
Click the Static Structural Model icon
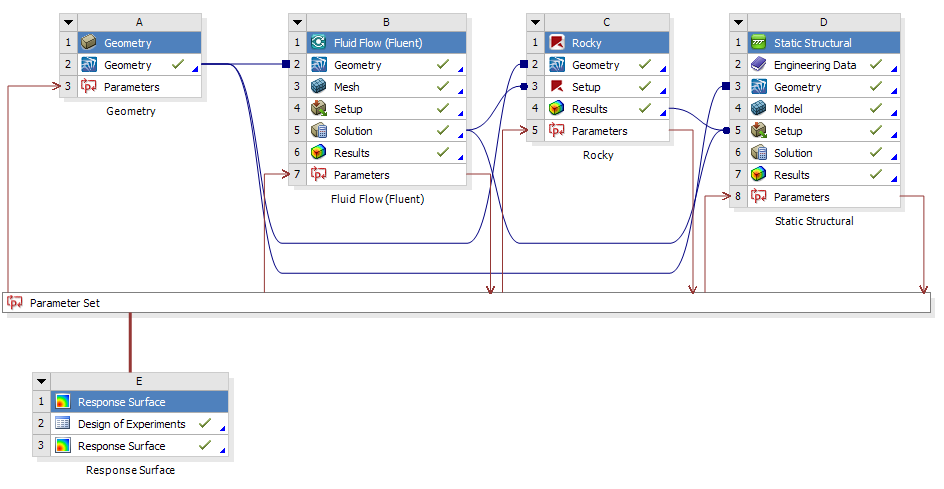click(759, 109)
